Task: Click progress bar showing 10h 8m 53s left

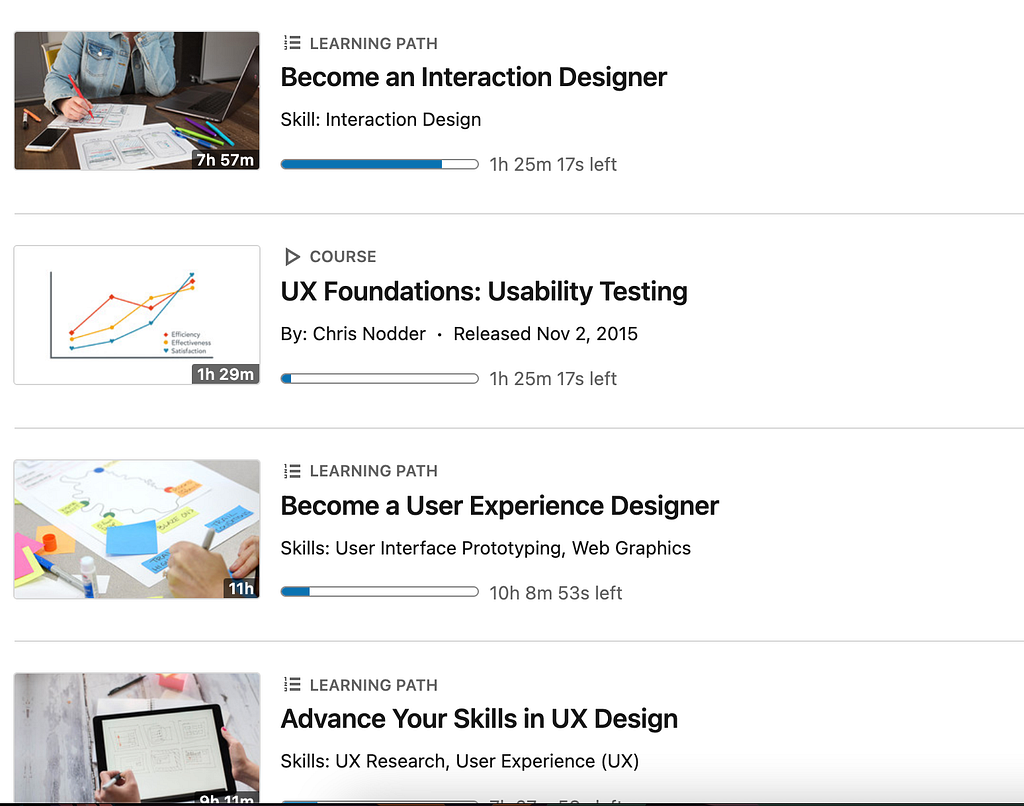Action: pyautogui.click(x=379, y=593)
